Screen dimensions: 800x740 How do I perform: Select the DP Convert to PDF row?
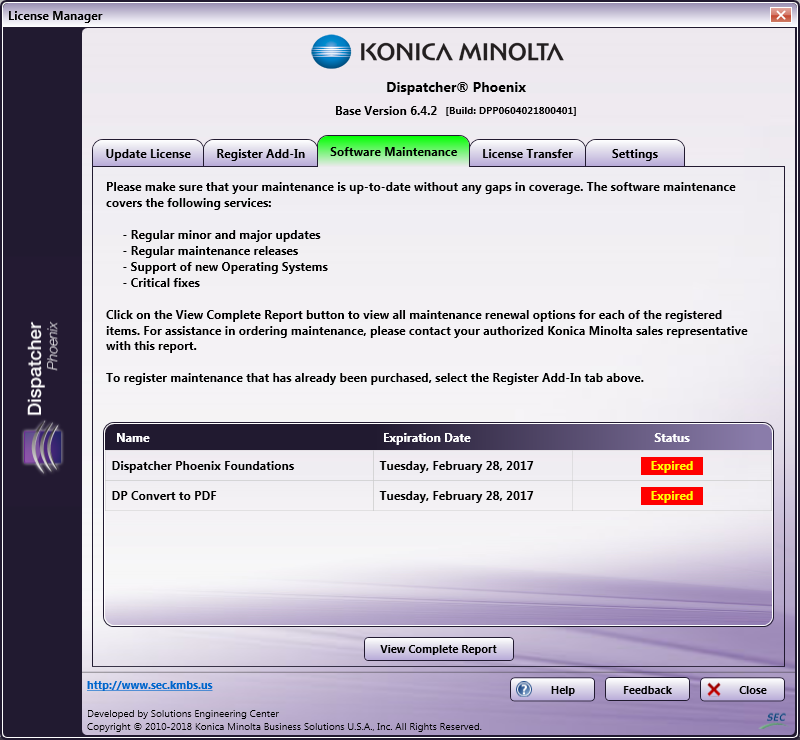(x=438, y=496)
